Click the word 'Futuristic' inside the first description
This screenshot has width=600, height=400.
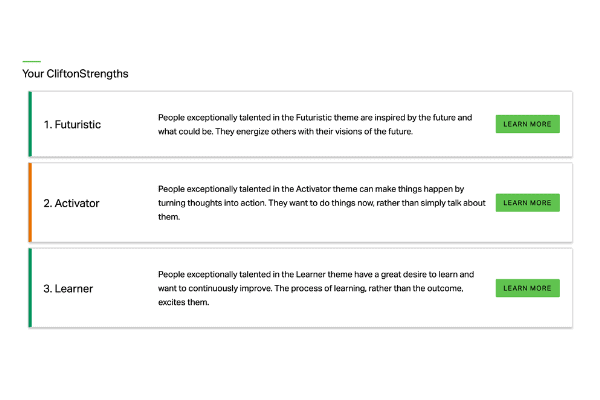313,118
